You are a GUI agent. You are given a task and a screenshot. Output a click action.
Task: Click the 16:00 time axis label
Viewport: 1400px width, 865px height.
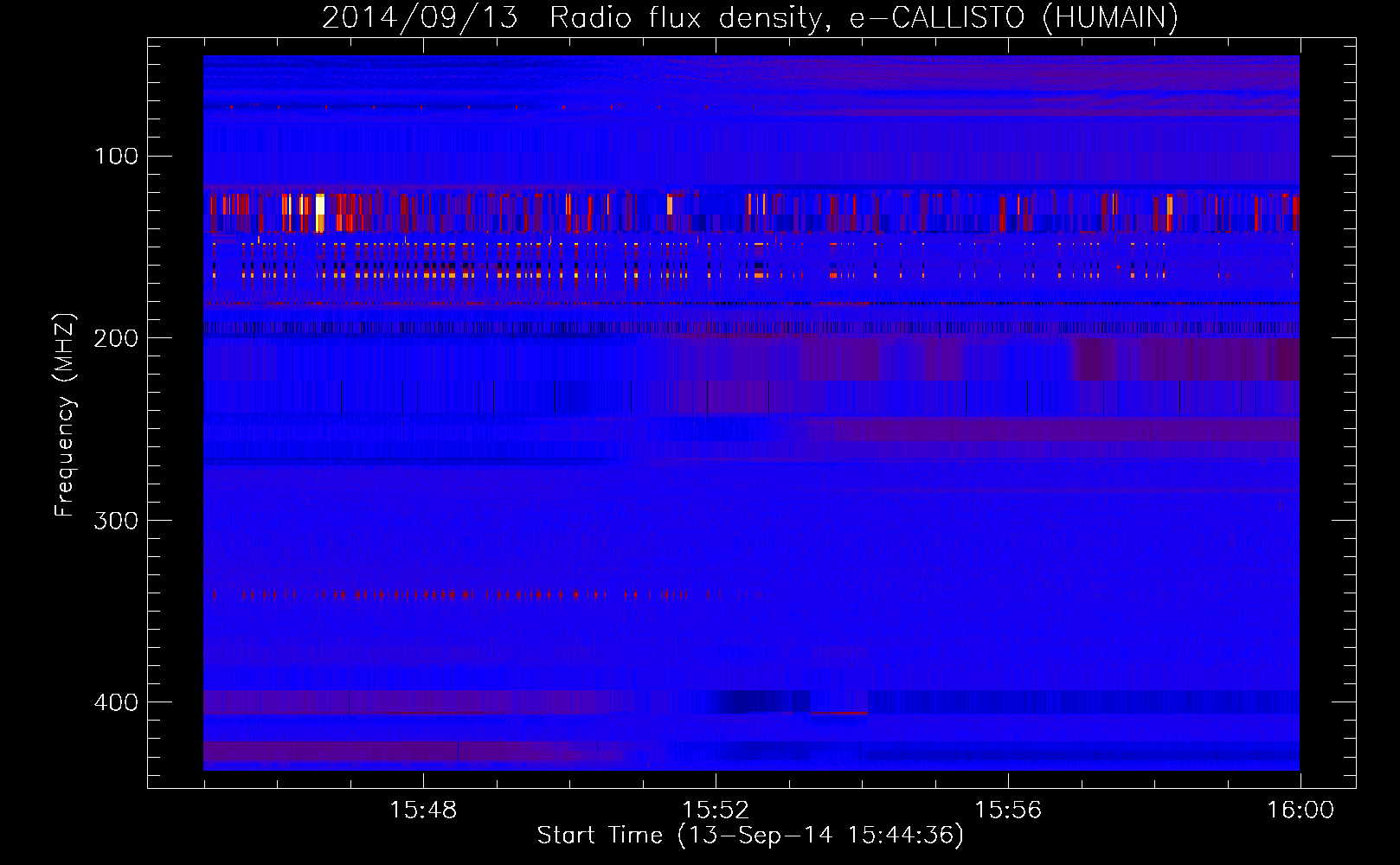1300,811
